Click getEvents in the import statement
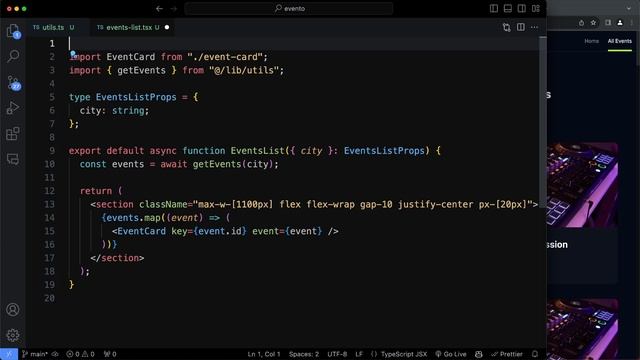The height and width of the screenshot is (360, 640). point(141,70)
